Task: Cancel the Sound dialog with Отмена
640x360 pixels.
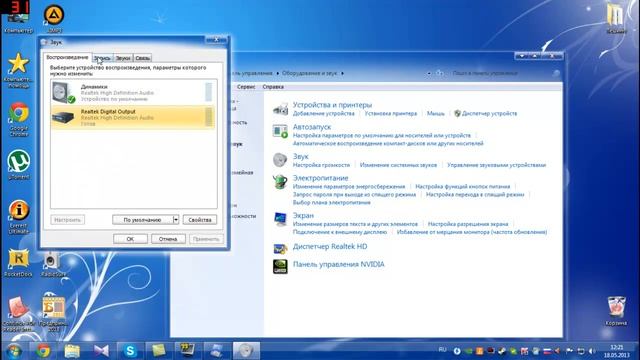Action: [168, 239]
